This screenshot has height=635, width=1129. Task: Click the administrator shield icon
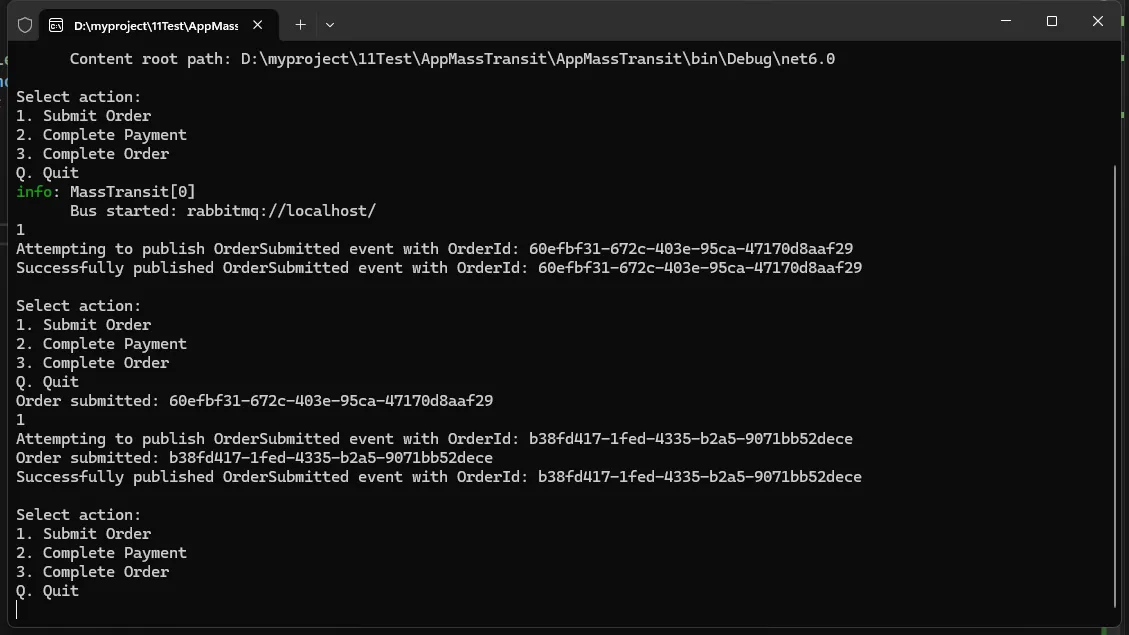25,24
